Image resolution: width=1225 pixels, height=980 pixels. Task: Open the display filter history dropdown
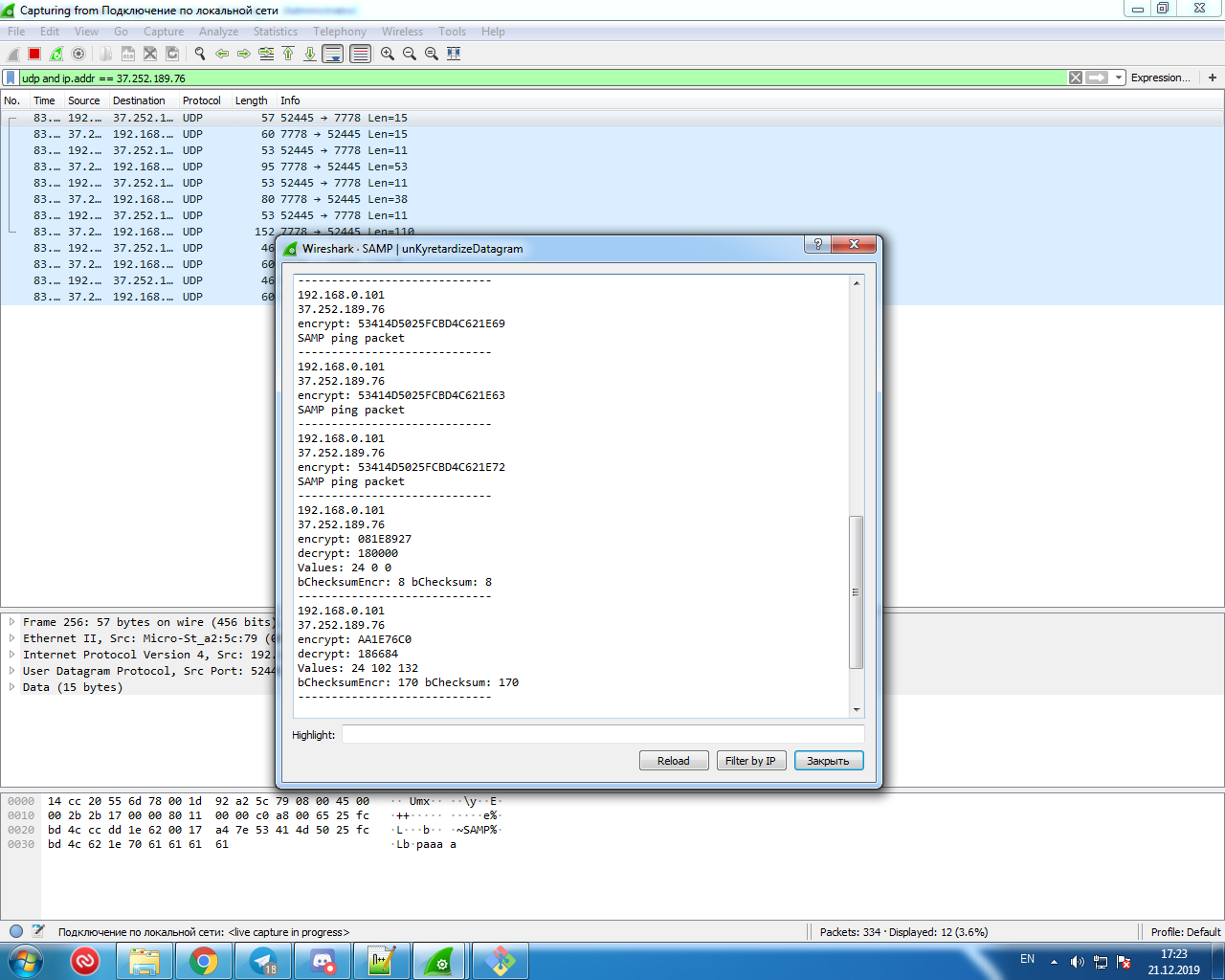click(x=1118, y=78)
